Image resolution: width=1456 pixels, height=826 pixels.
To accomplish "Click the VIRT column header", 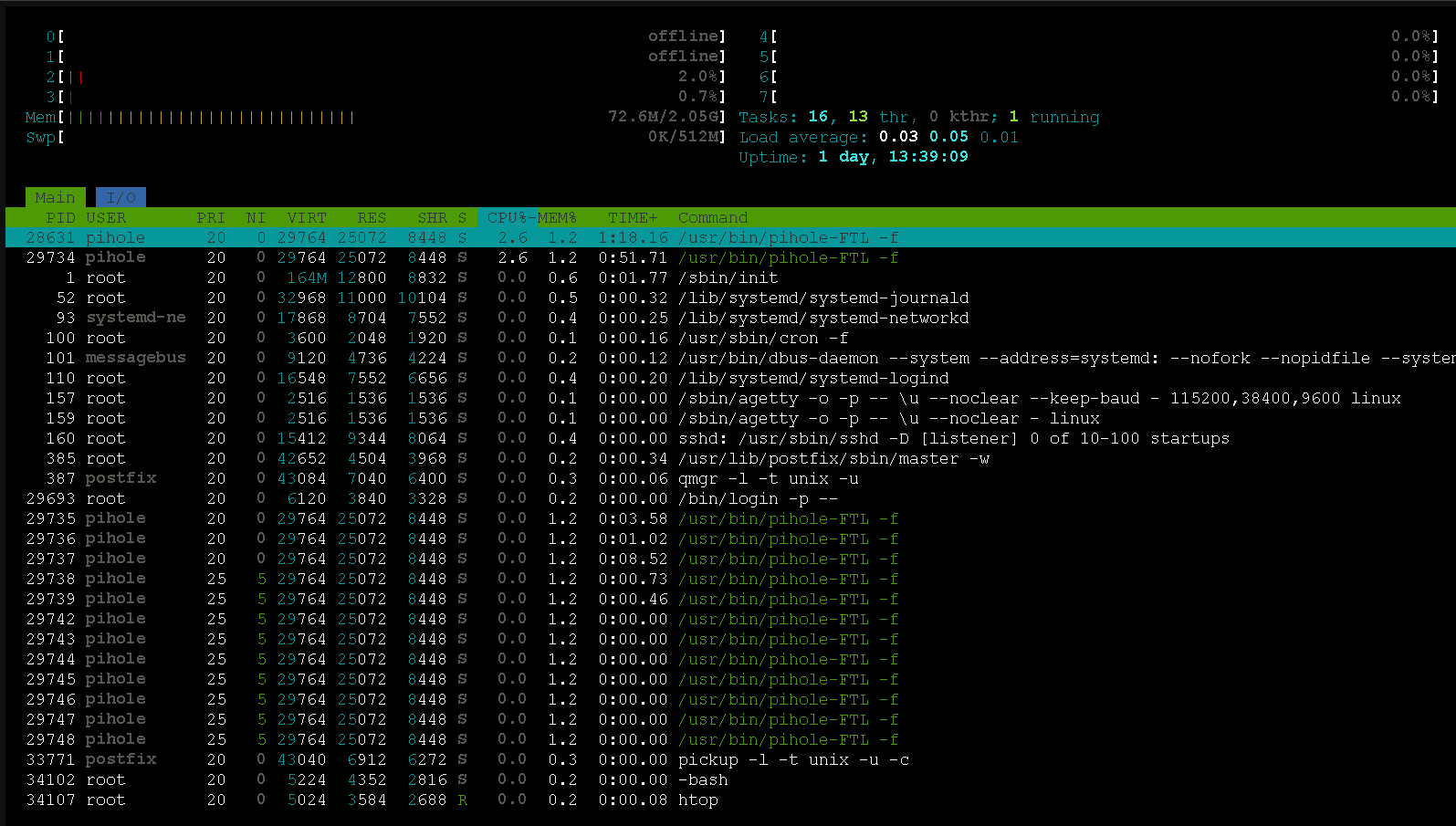I will coord(306,217).
